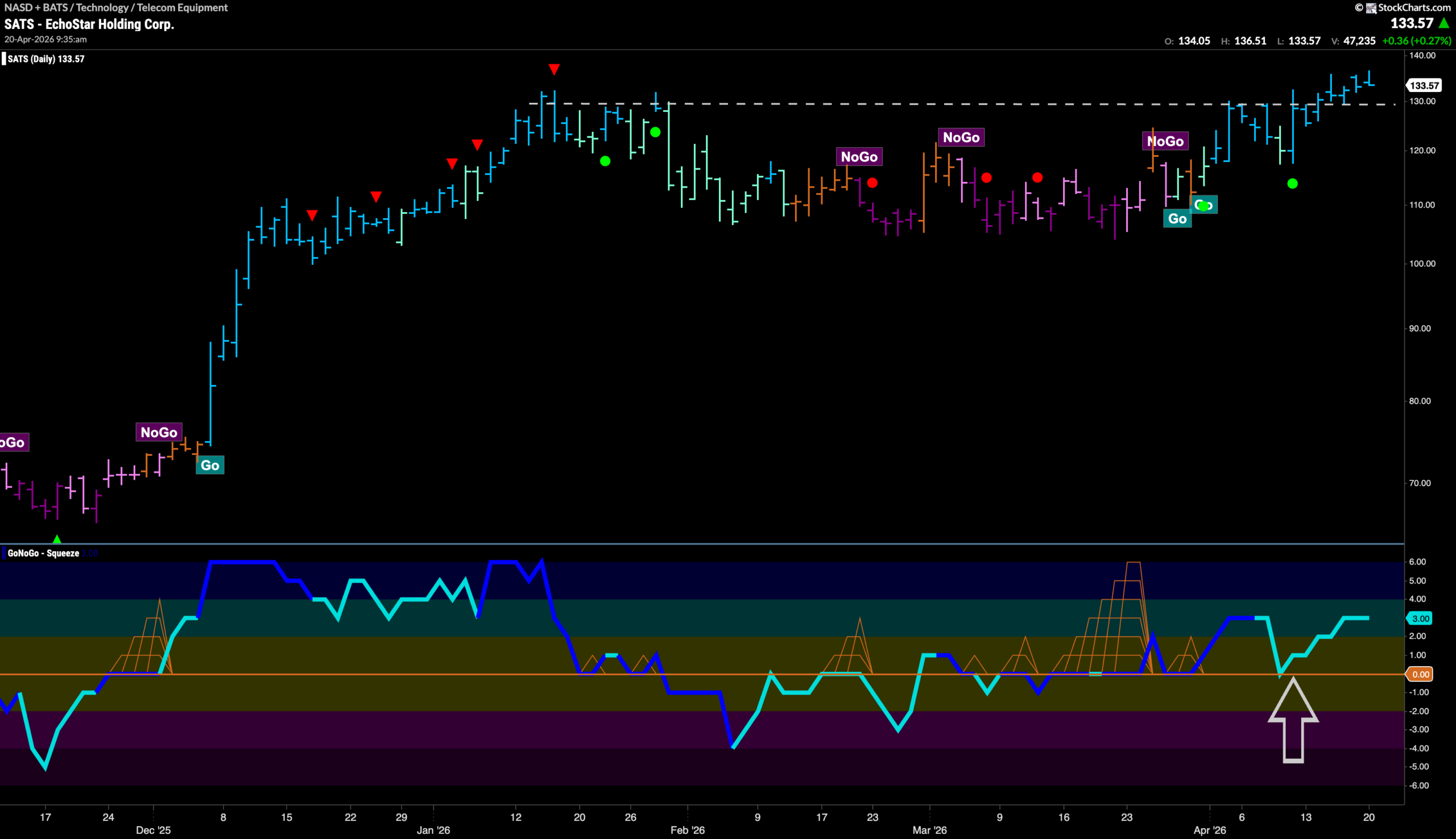
Task: Select the SATS (Daily) 133.57 legend
Action: click(46, 59)
